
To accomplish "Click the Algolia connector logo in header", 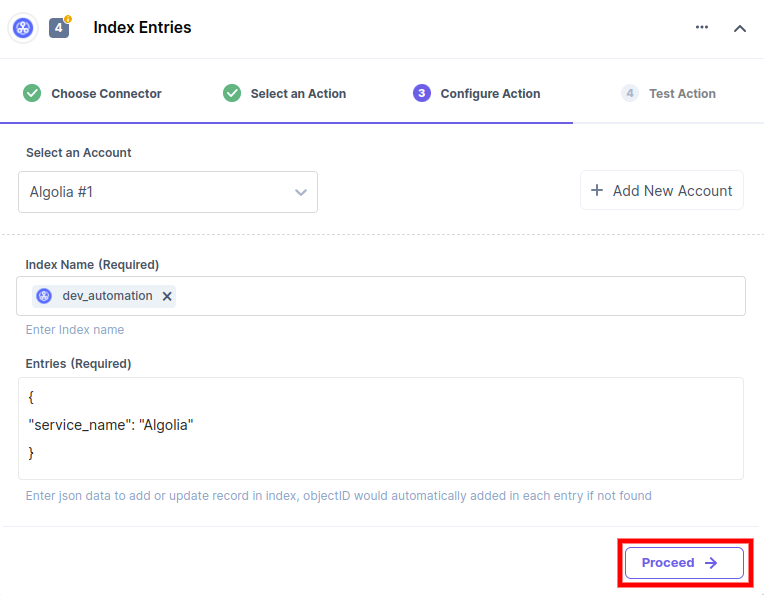I will [23, 28].
